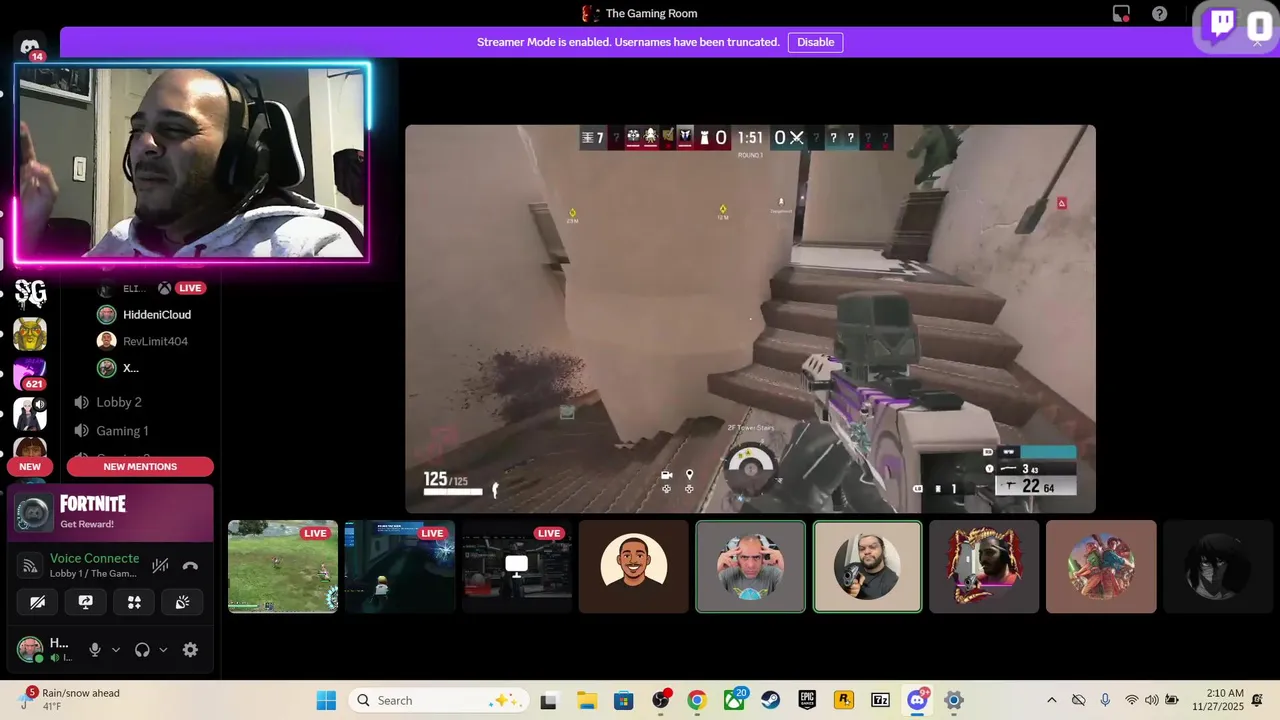Watch the blue-tinted second live stream thumbnail

click(400, 566)
